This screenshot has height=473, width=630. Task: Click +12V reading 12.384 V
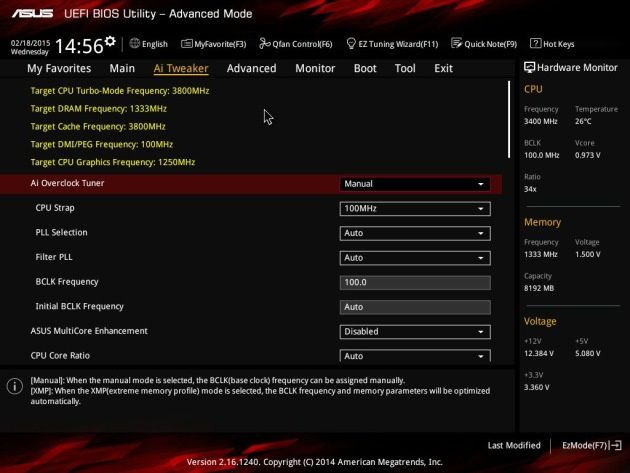[539, 354]
